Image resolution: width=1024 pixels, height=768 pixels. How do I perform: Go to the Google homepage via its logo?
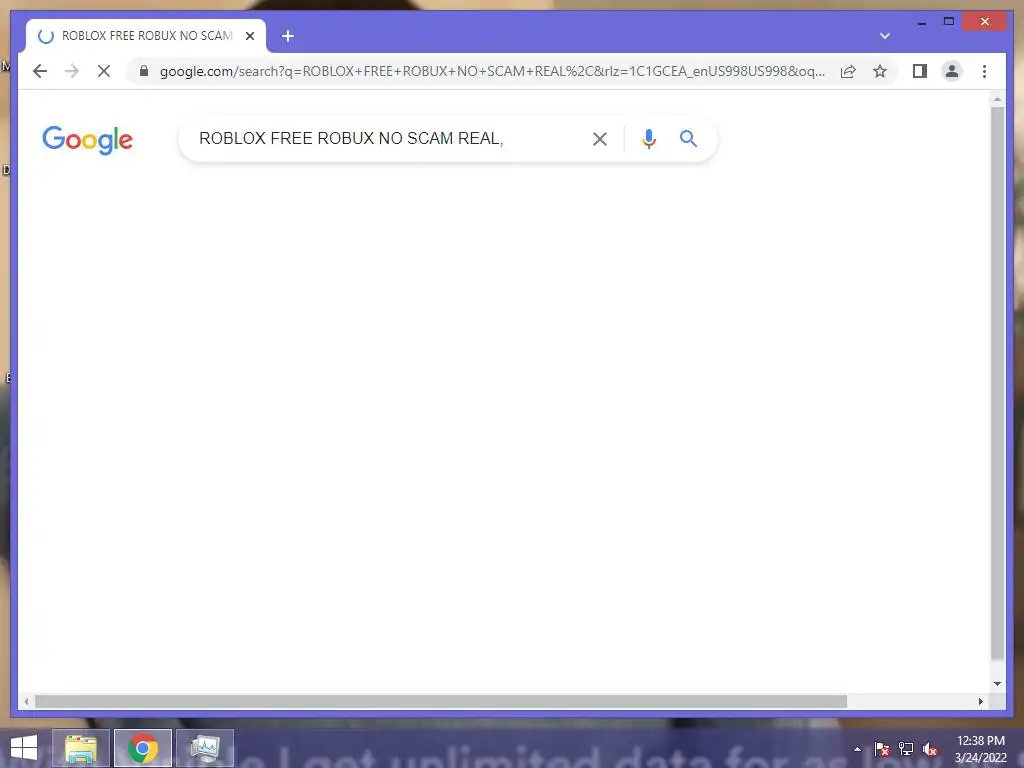tap(88, 140)
